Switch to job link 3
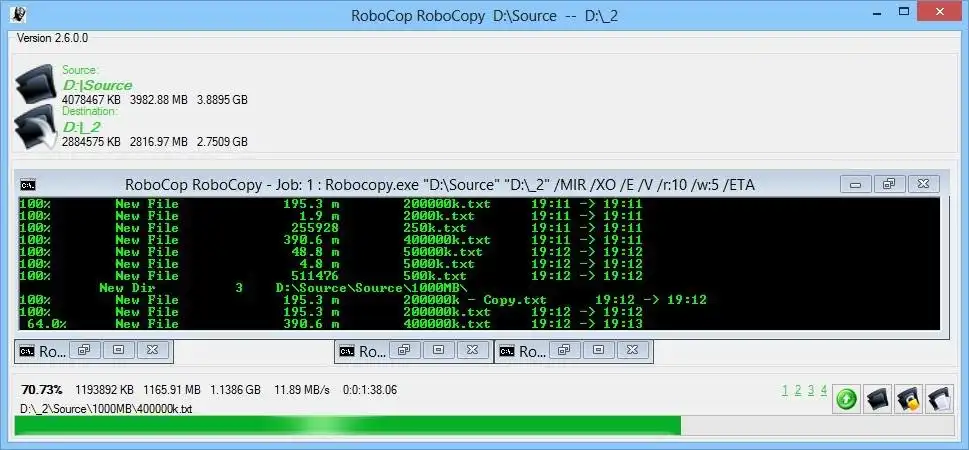 [811, 390]
